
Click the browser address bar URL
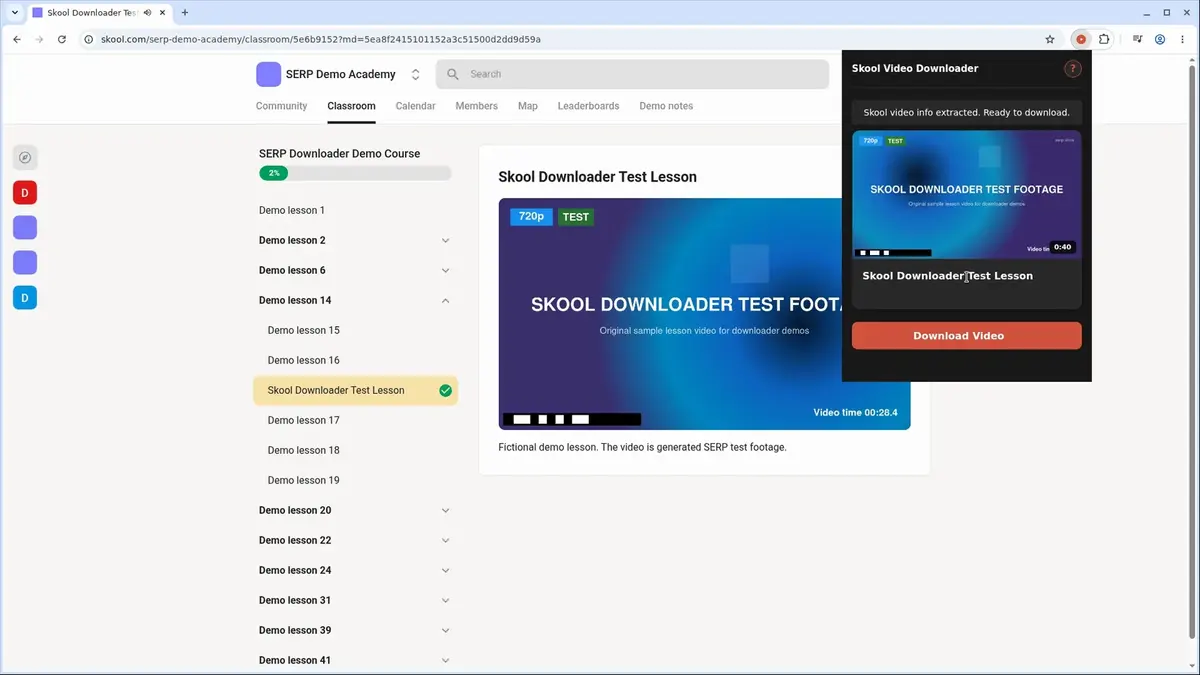[x=321, y=39]
